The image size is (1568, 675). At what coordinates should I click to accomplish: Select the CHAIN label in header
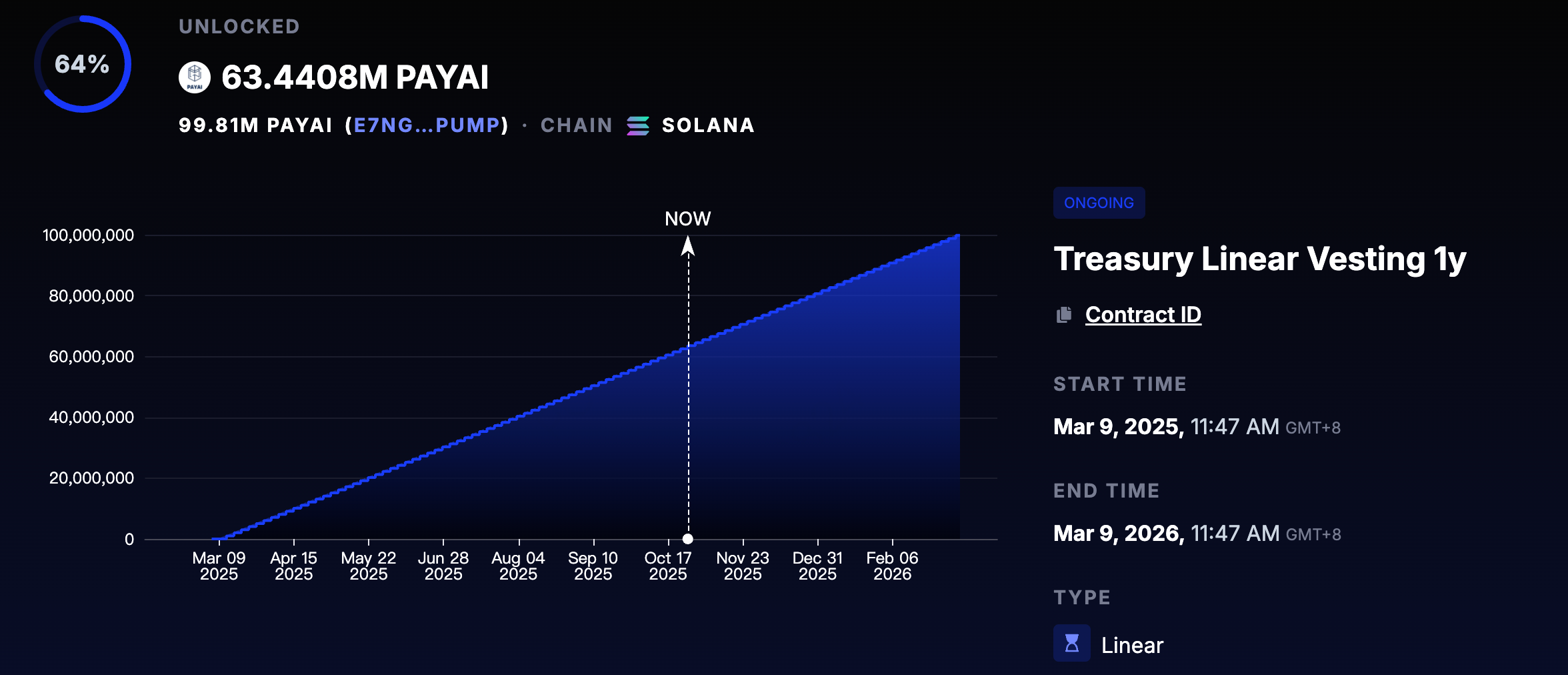(577, 125)
